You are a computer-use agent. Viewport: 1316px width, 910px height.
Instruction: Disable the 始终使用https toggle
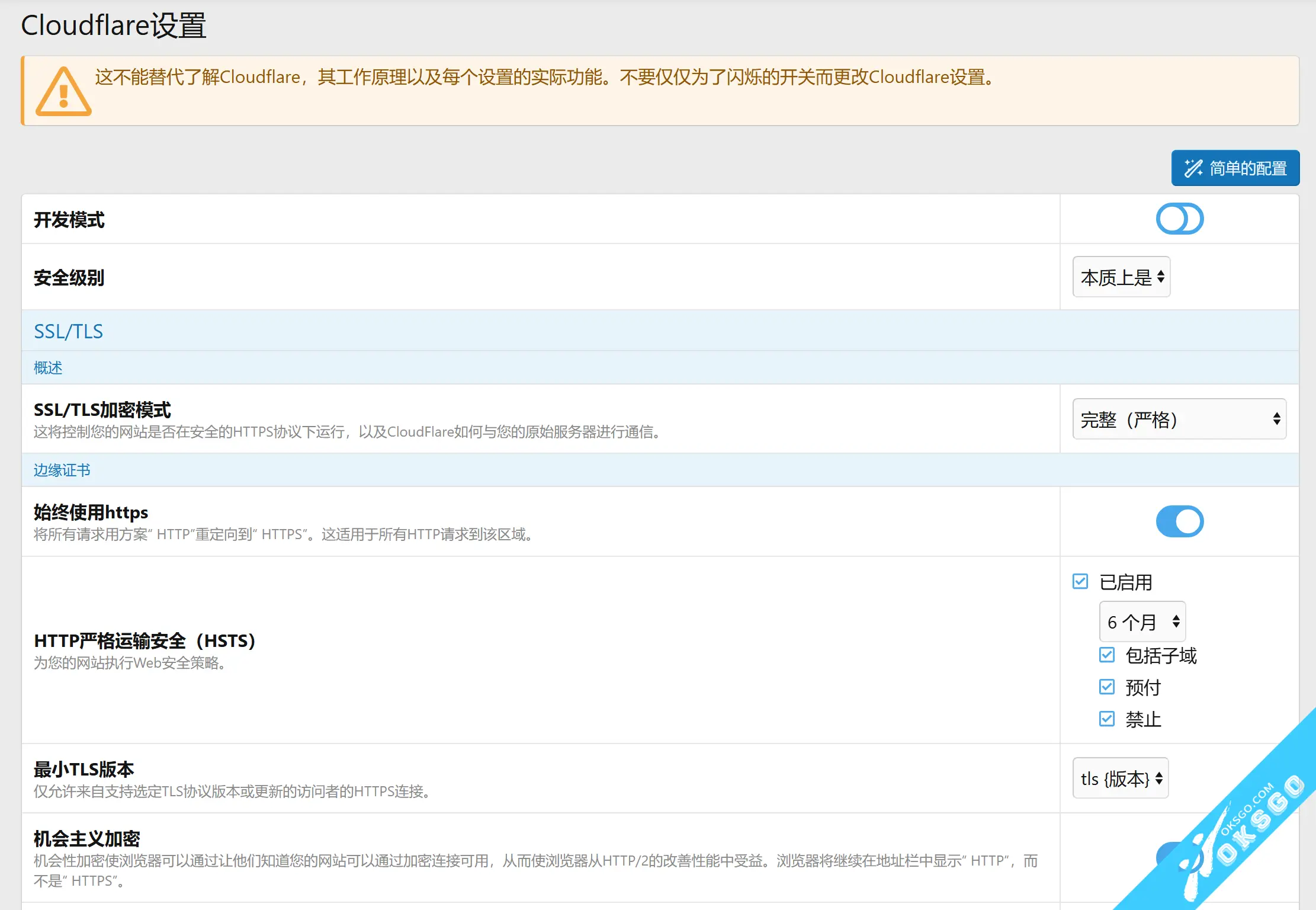pyautogui.click(x=1179, y=521)
